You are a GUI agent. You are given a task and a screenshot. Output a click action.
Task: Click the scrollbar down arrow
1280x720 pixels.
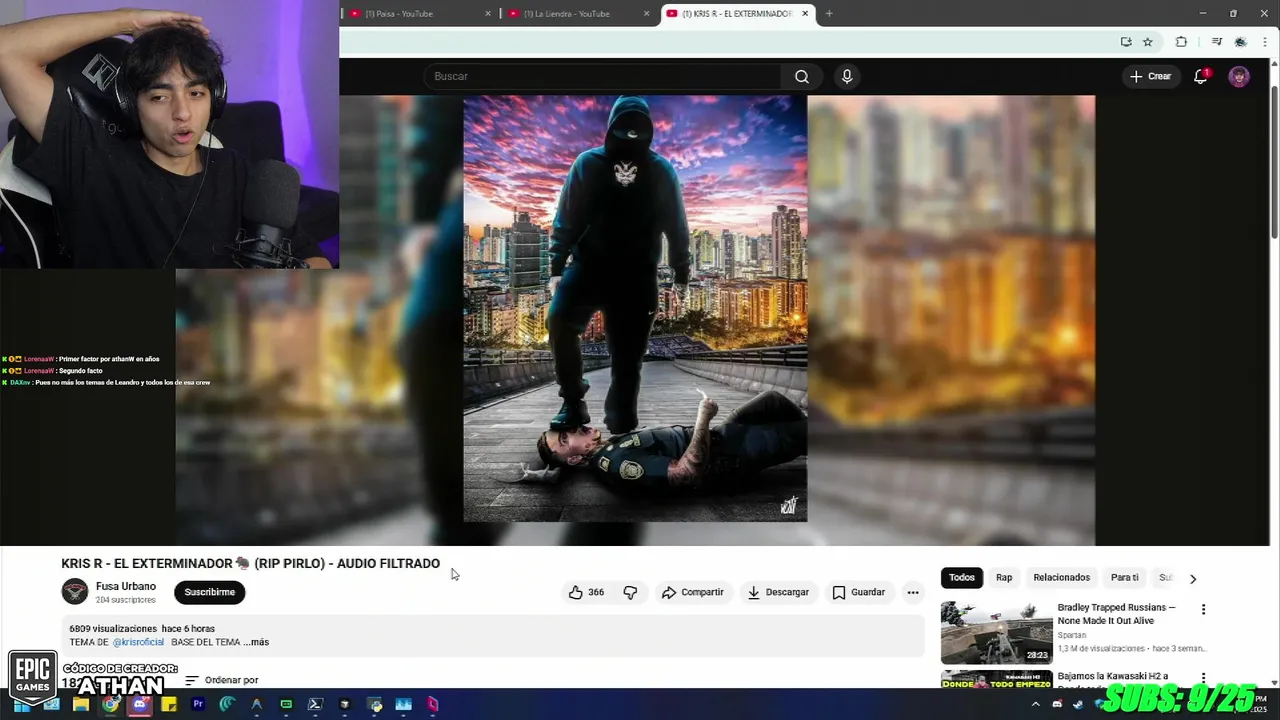point(1274,683)
